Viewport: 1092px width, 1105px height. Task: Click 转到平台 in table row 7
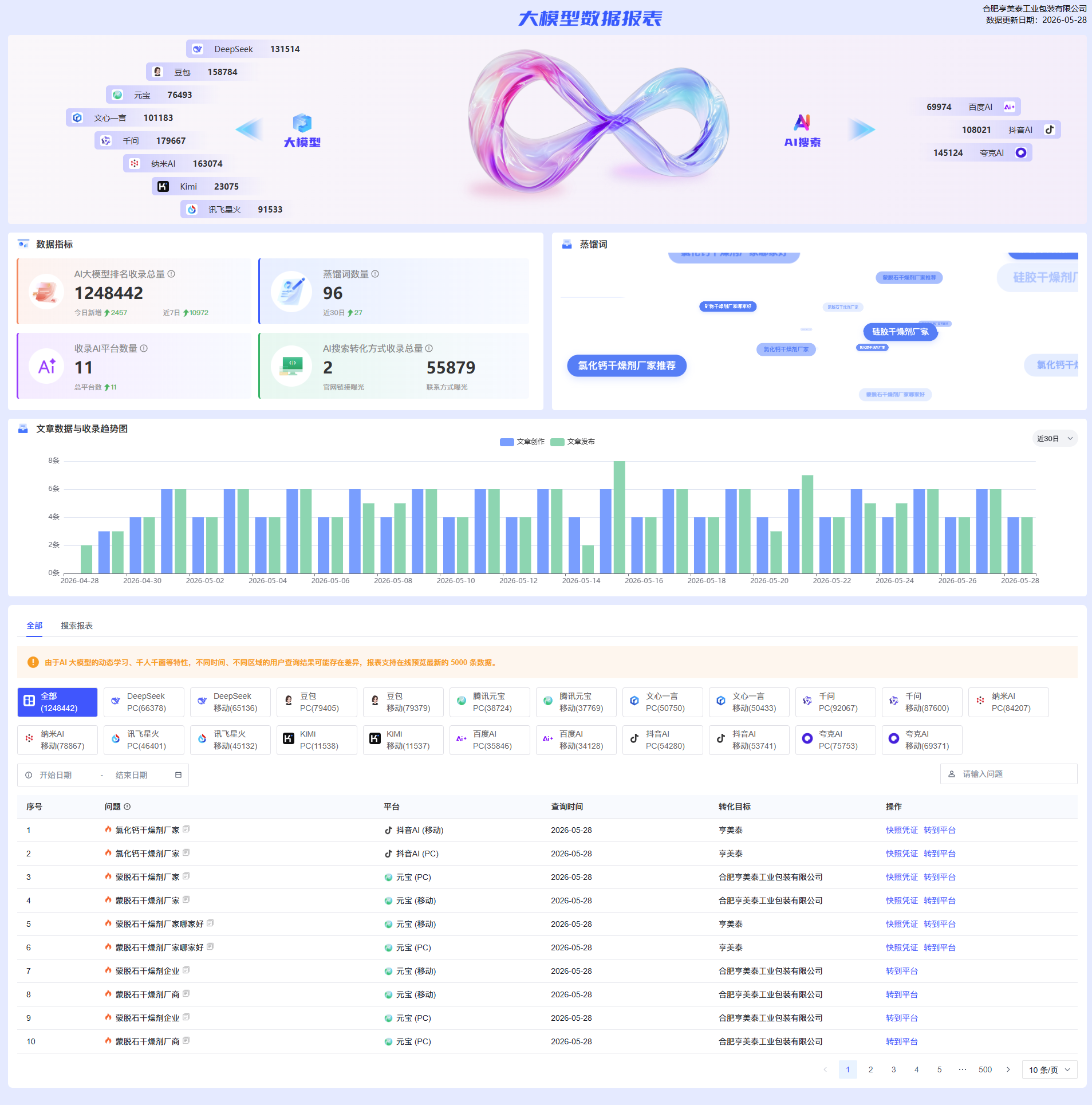902,972
